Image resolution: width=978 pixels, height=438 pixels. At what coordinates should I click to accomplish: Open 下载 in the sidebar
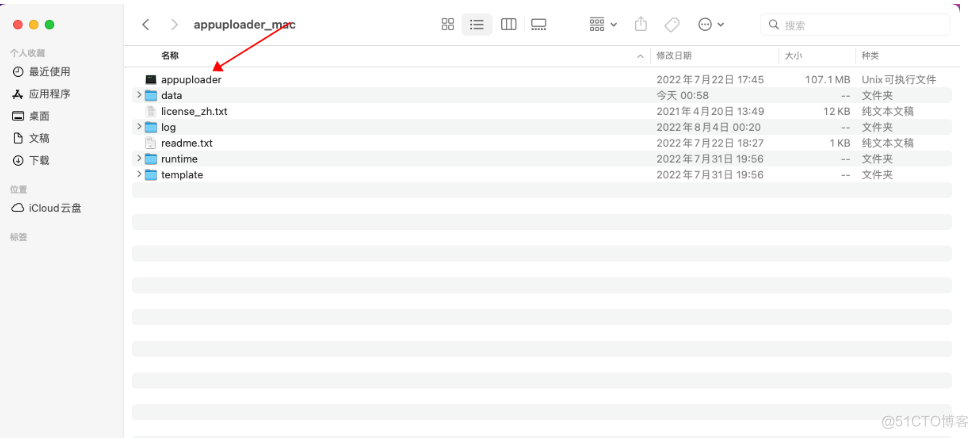pos(31,160)
